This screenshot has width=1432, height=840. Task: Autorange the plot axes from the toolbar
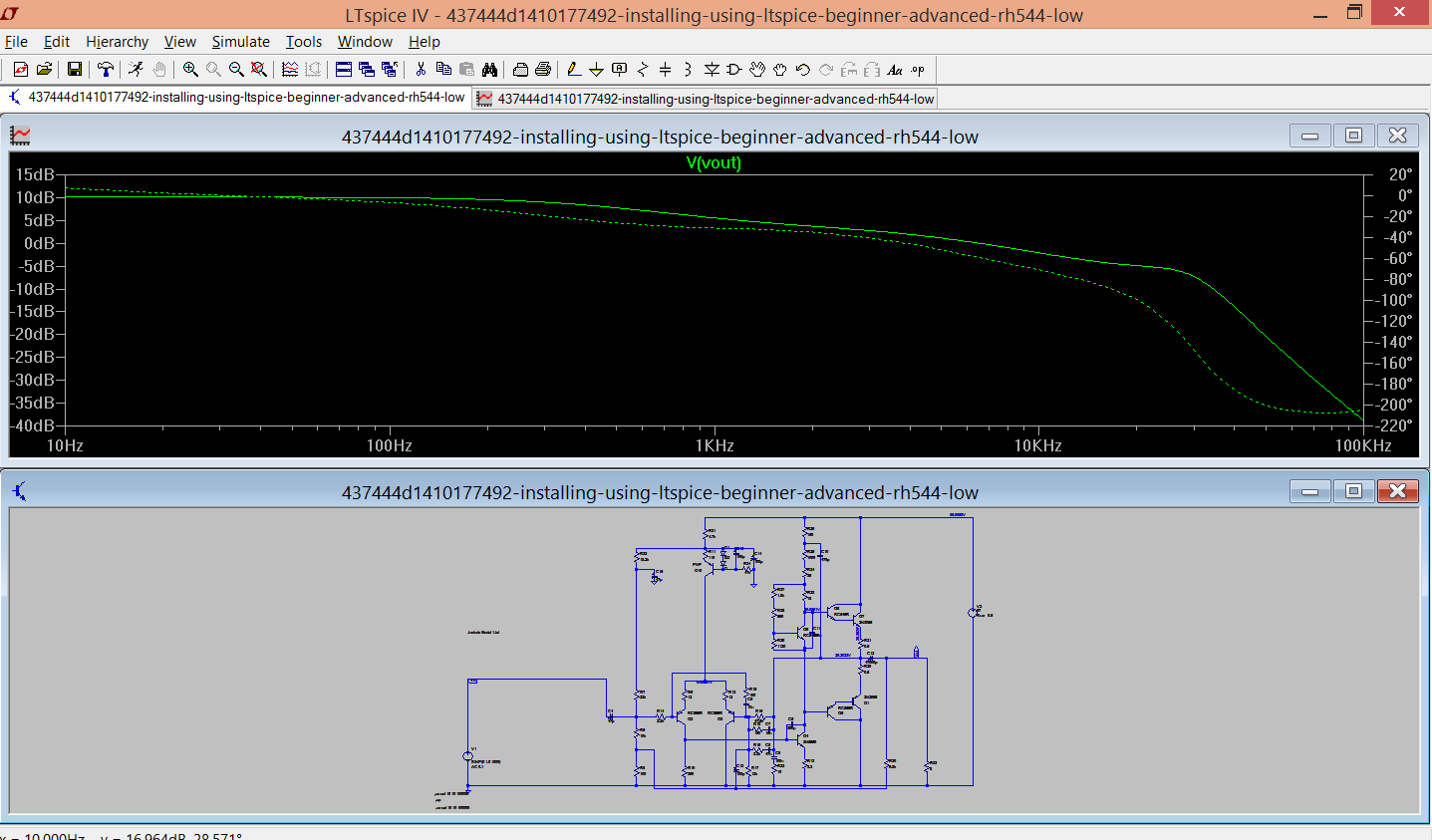(x=290, y=69)
